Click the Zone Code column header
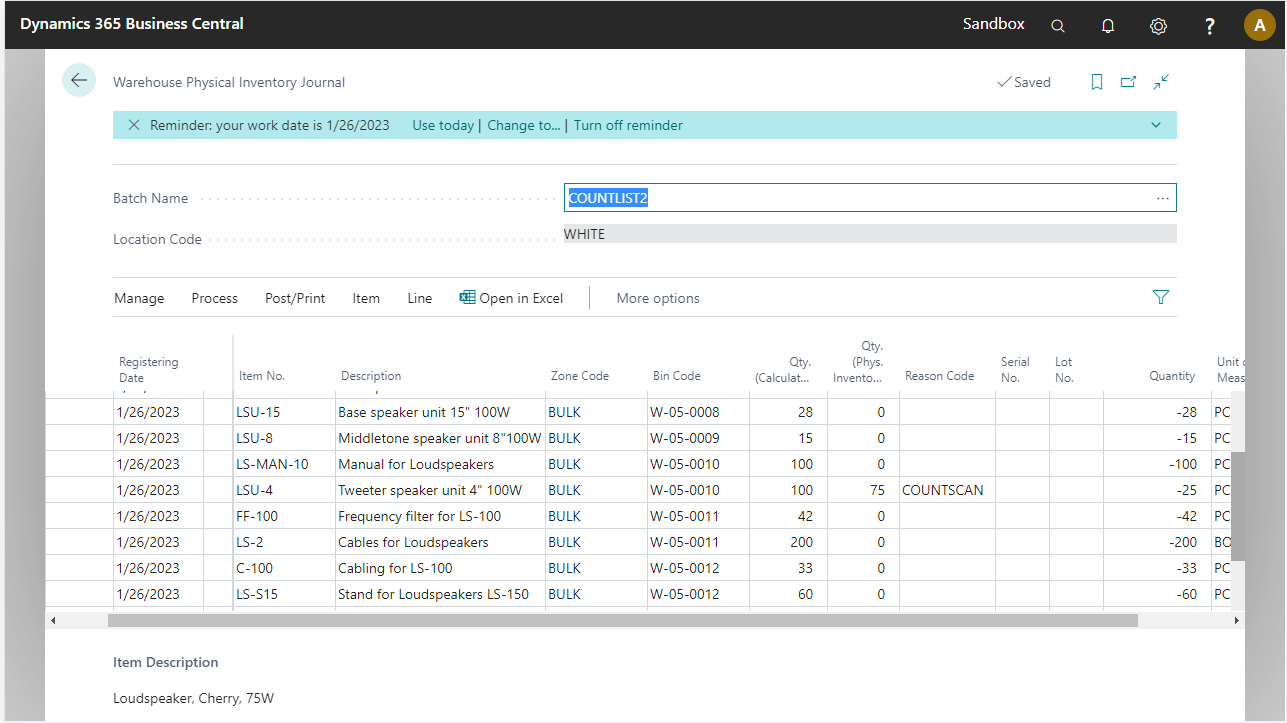This screenshot has width=1287, height=723. click(x=580, y=376)
